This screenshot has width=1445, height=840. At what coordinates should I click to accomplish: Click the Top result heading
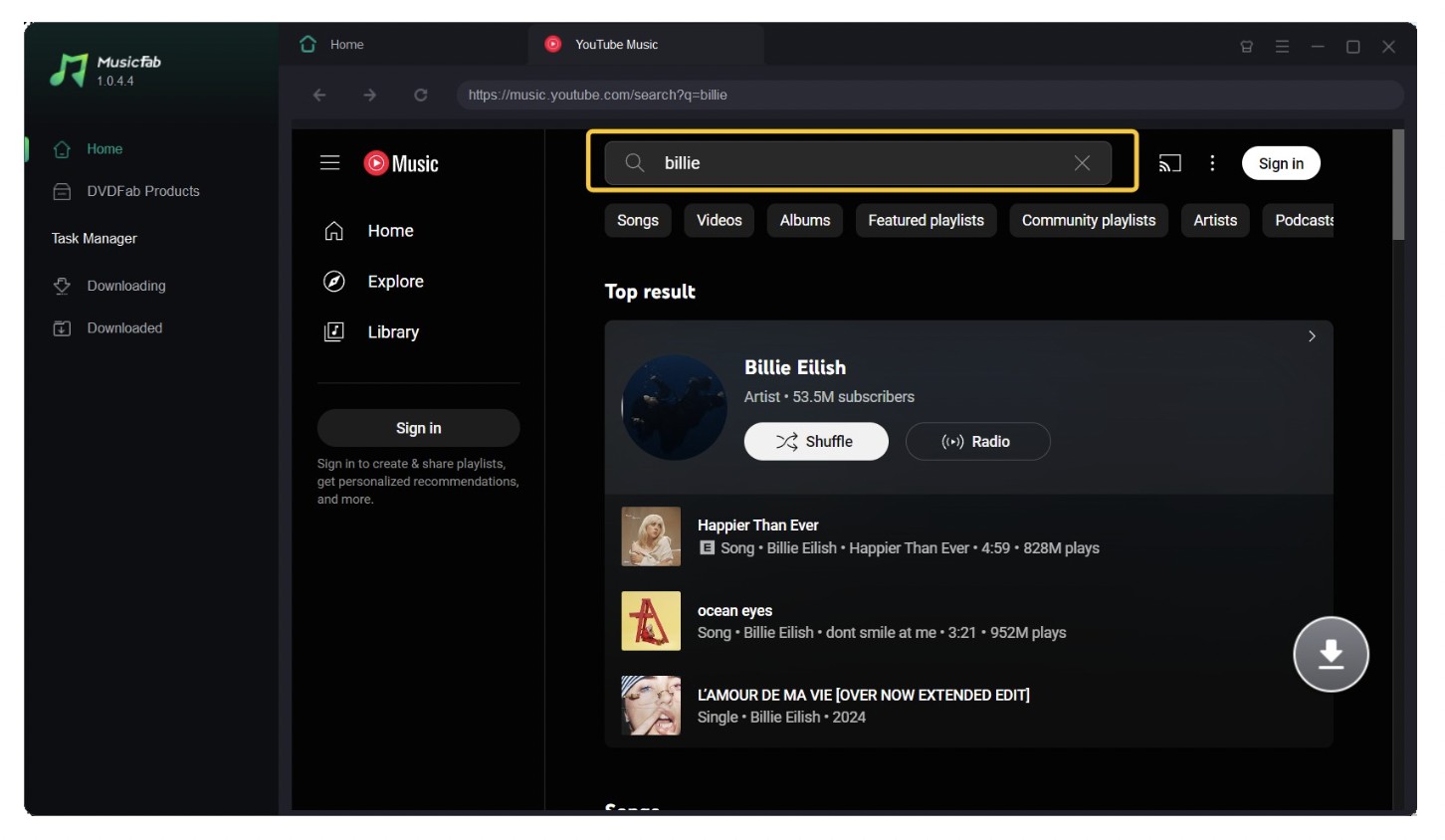coord(650,292)
